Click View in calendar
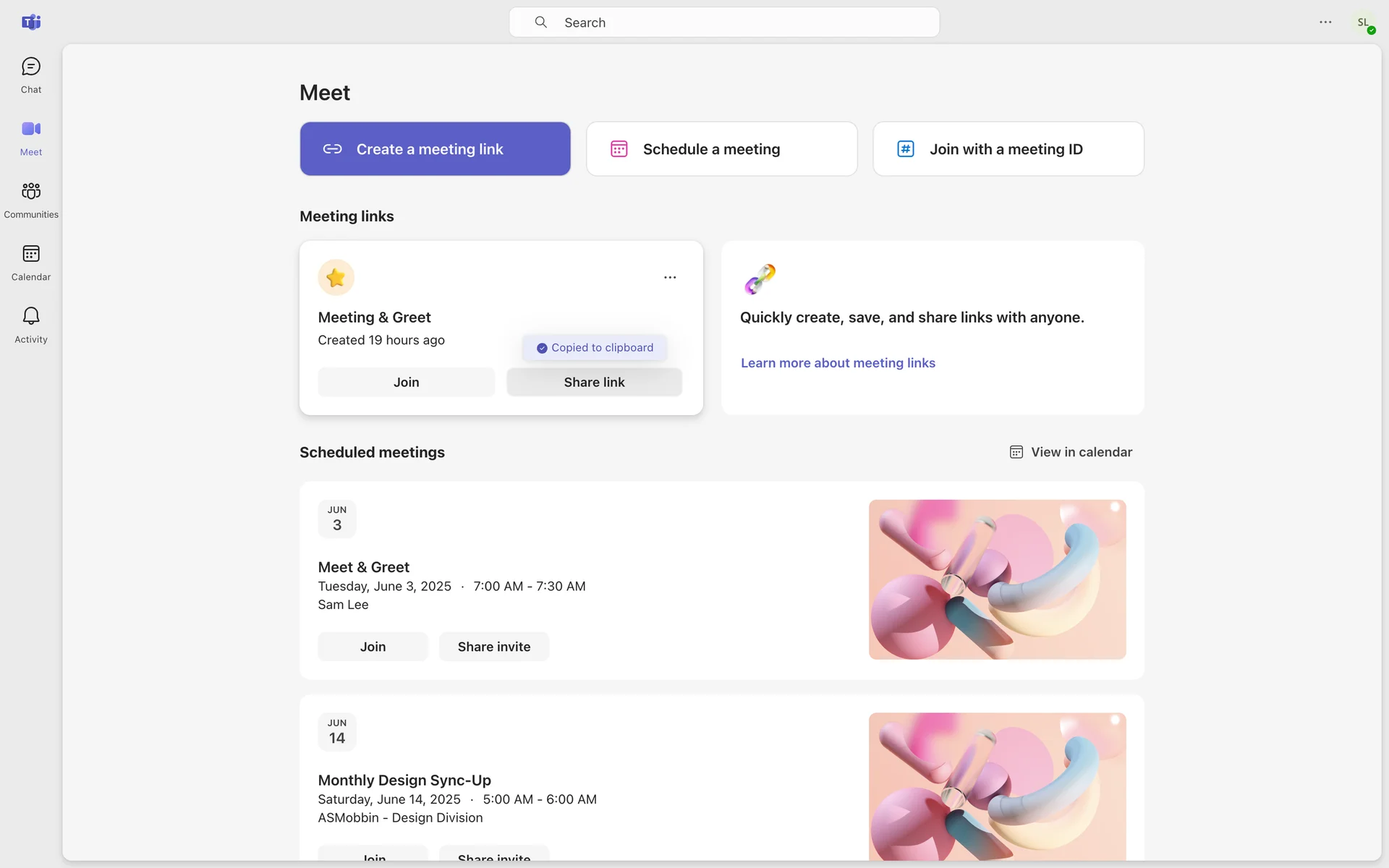1389x868 pixels. click(x=1071, y=452)
